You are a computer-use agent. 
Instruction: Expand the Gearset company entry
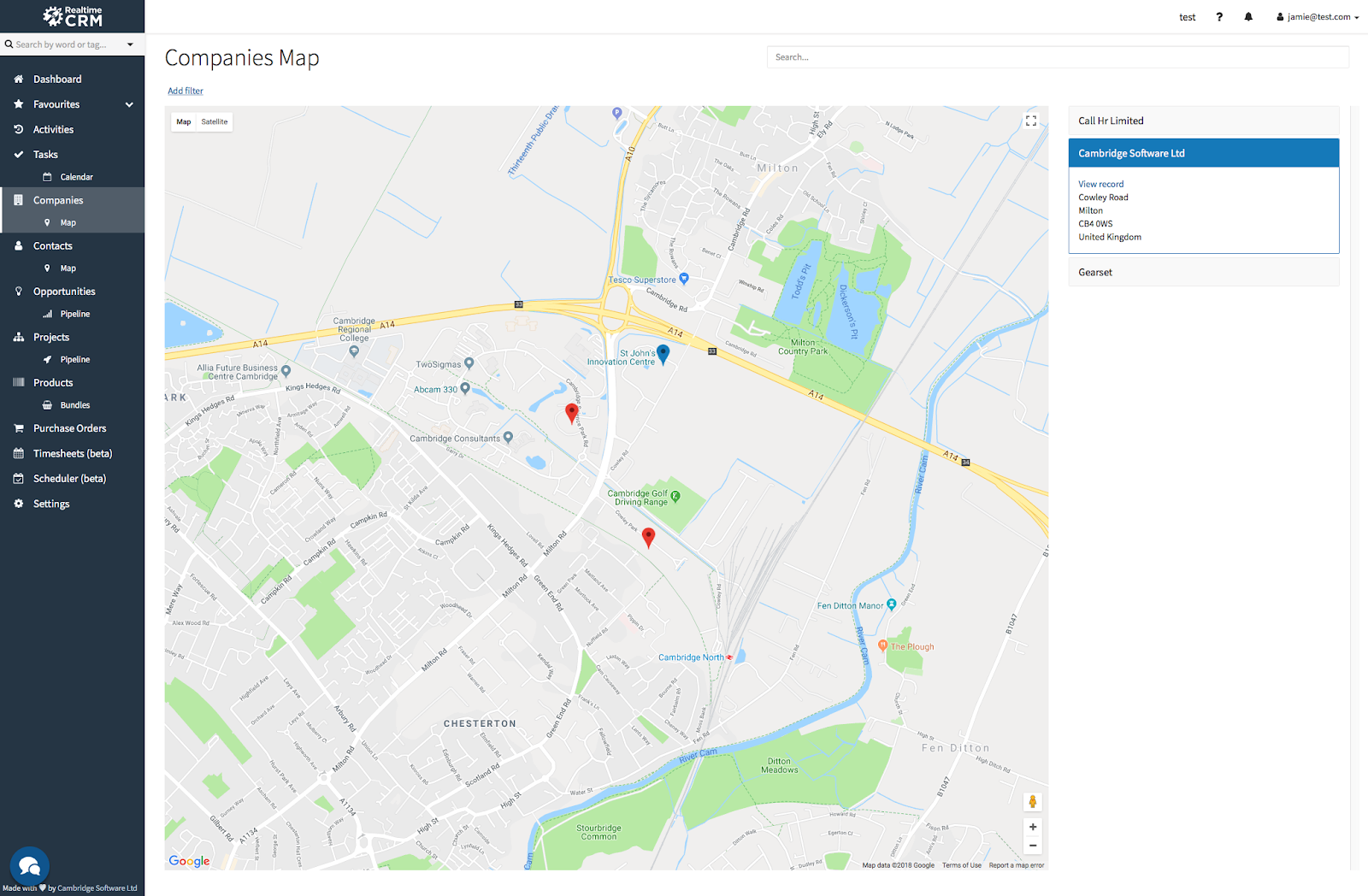[x=1204, y=273]
